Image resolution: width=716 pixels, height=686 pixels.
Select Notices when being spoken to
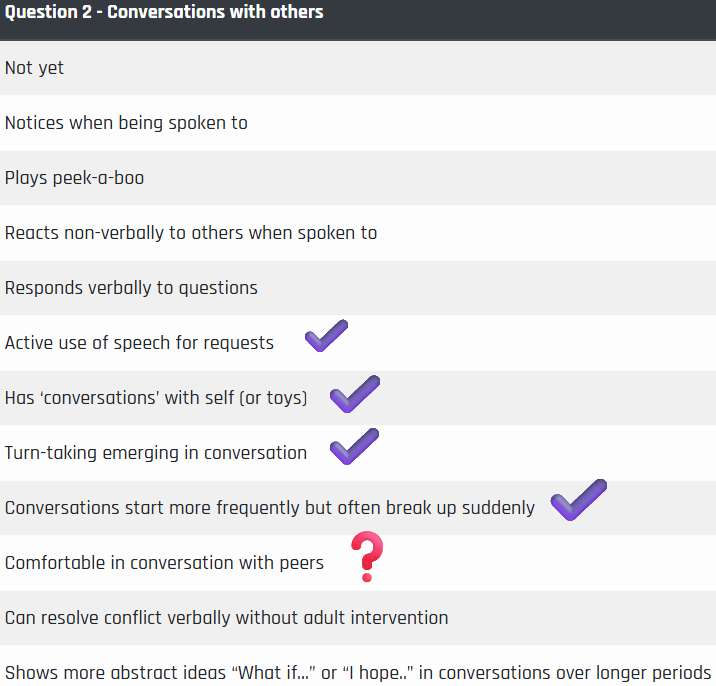coord(358,123)
